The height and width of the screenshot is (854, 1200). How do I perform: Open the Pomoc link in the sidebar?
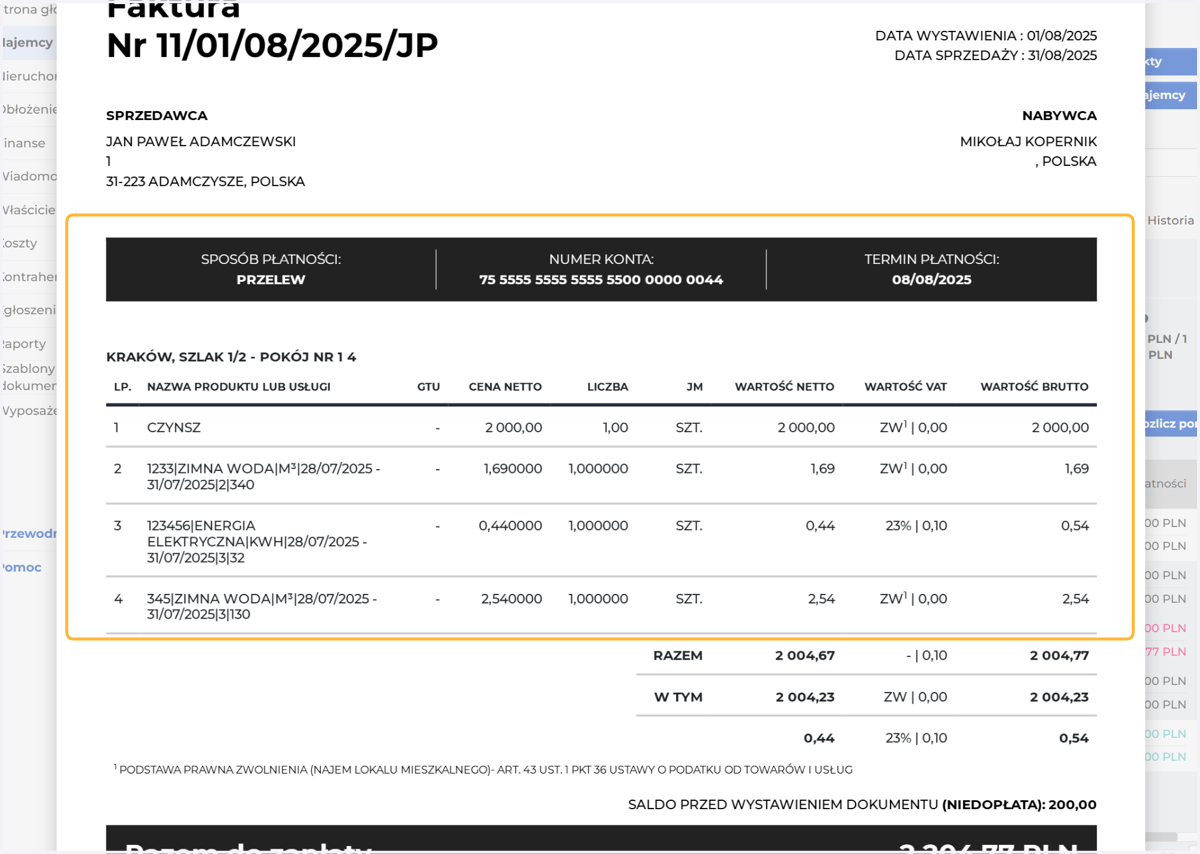click(21, 568)
